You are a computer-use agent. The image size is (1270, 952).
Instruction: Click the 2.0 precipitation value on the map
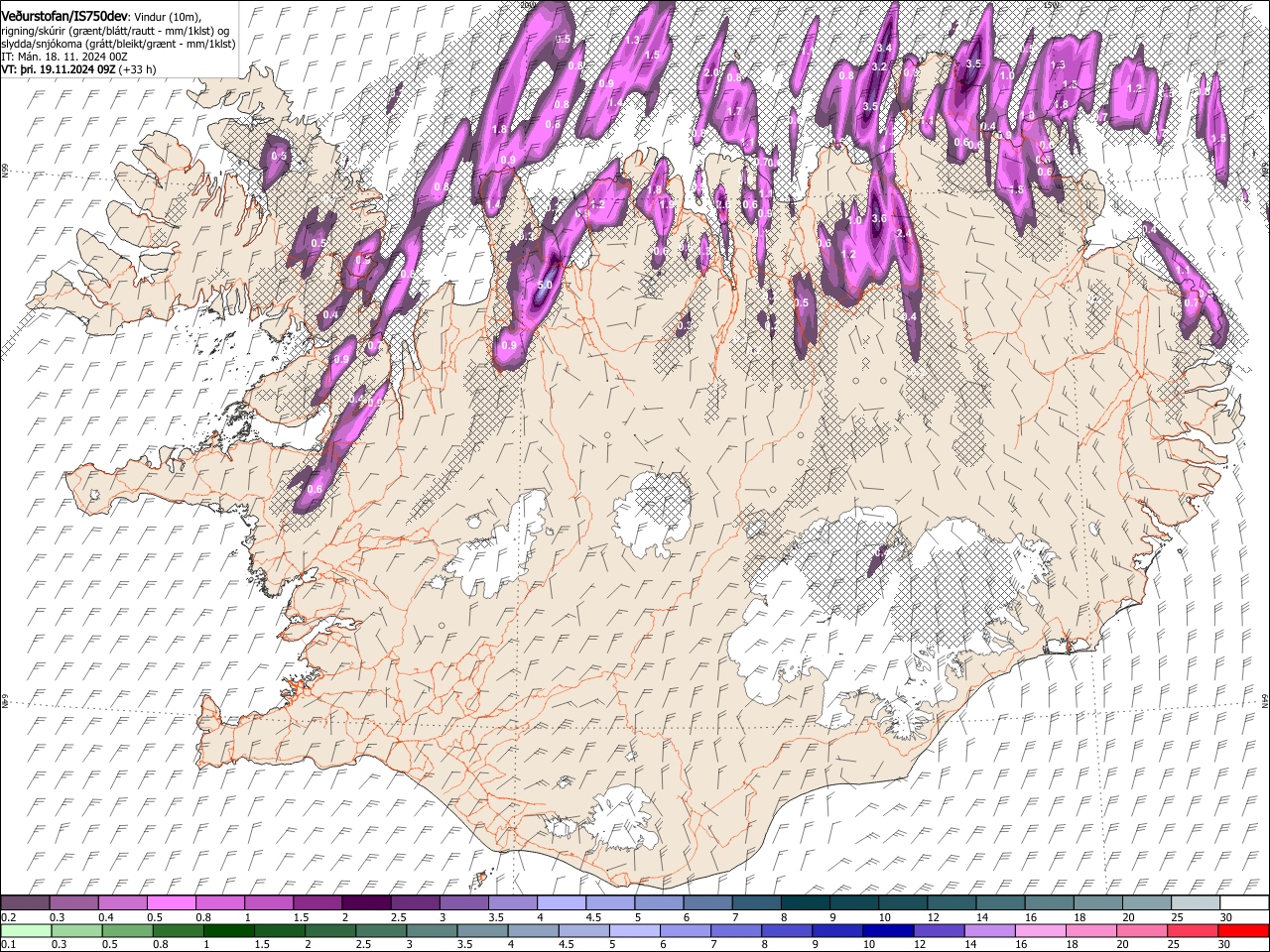pyautogui.click(x=710, y=72)
